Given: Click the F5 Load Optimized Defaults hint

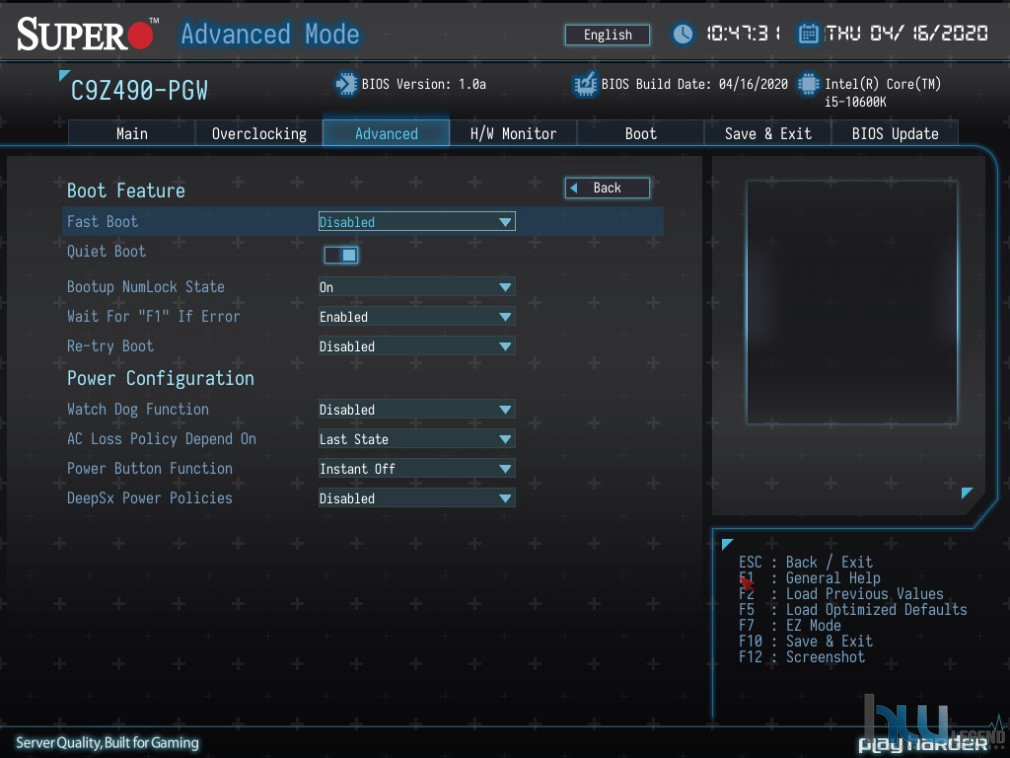Looking at the screenshot, I should 853,609.
